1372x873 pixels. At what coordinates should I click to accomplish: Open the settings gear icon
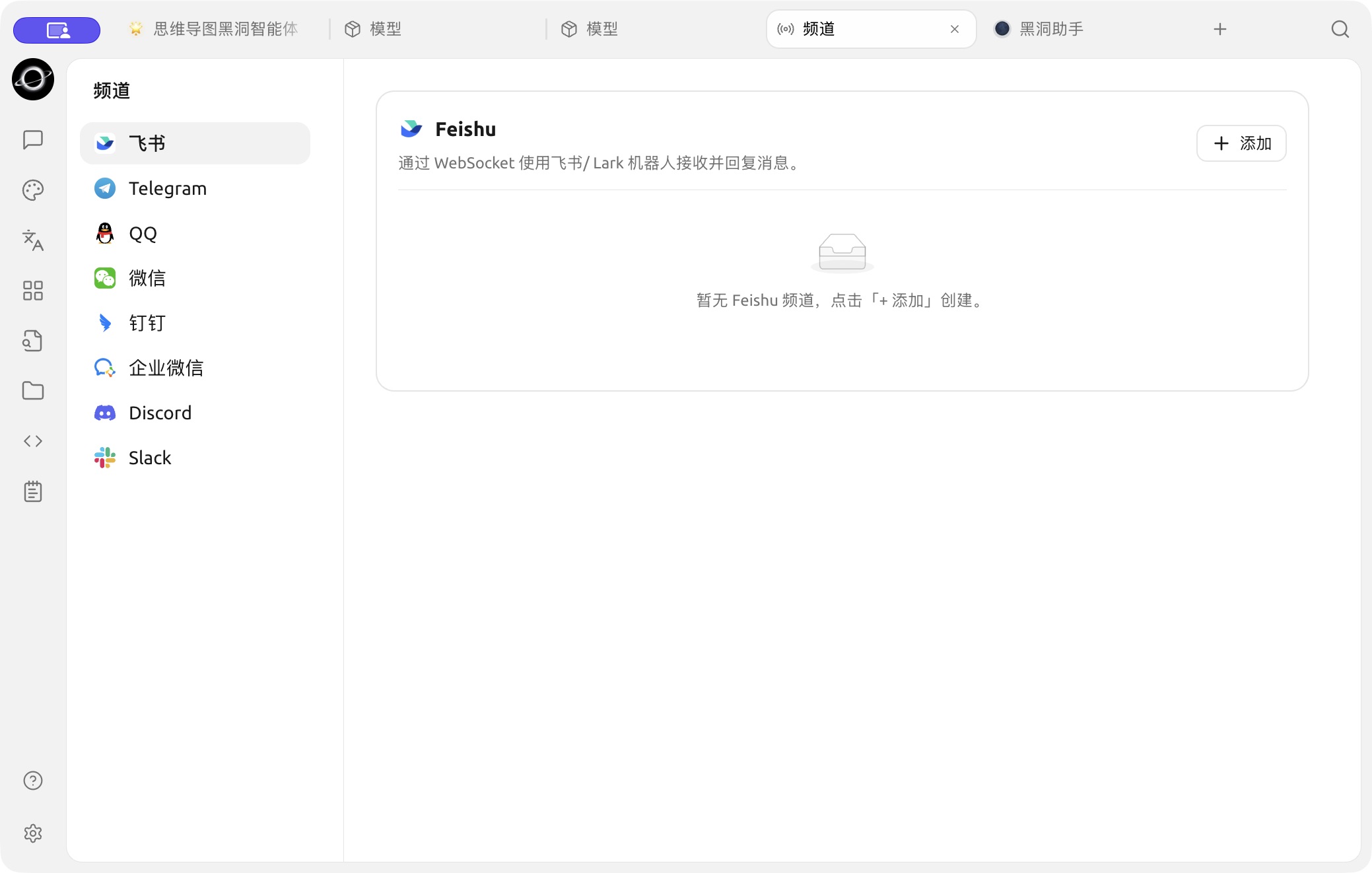(x=33, y=833)
